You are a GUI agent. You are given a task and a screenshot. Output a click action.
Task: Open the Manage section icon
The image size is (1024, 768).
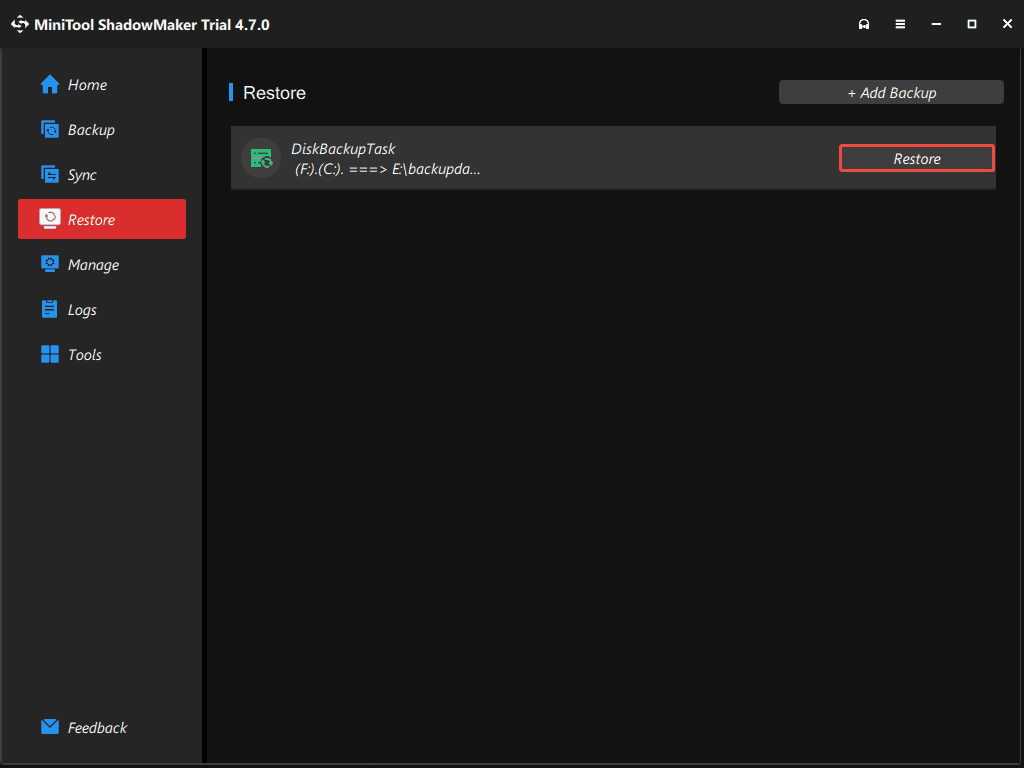click(50, 264)
